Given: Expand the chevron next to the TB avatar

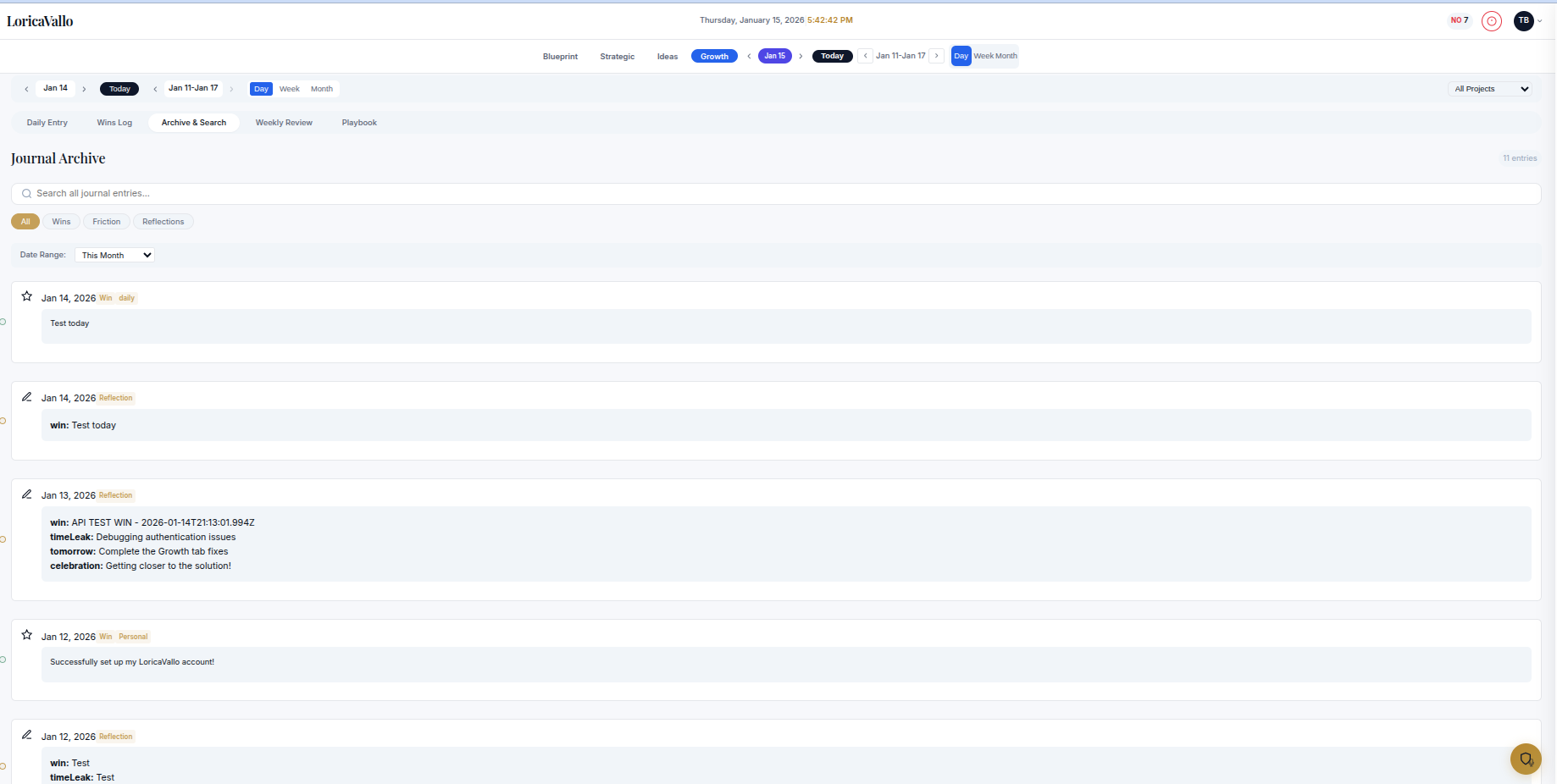Looking at the screenshot, I should pos(1541,21).
